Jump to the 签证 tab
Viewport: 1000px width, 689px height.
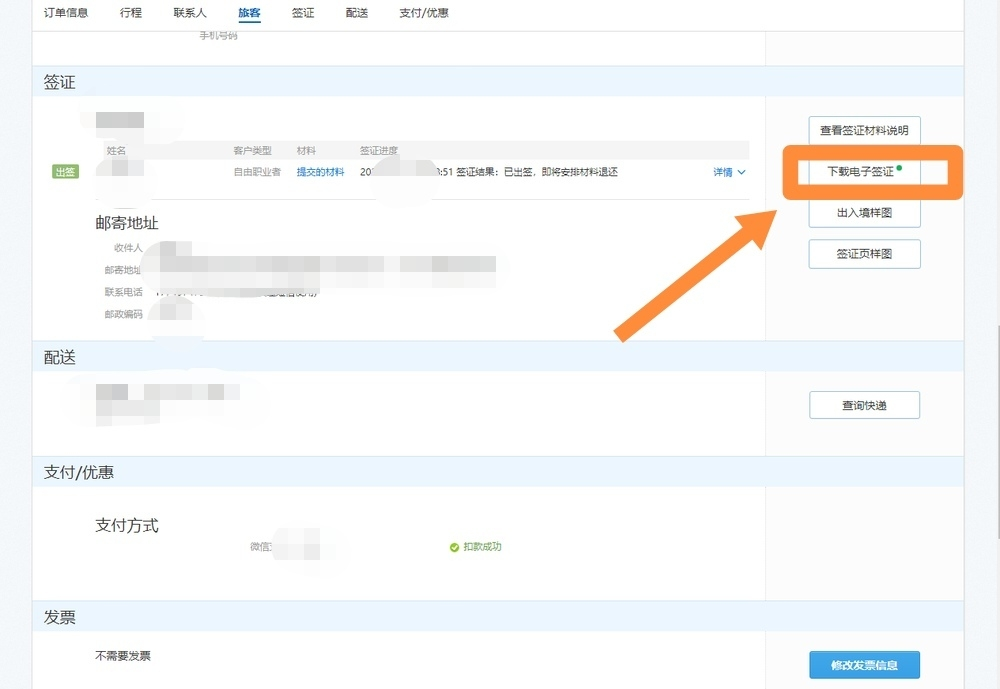(x=303, y=13)
